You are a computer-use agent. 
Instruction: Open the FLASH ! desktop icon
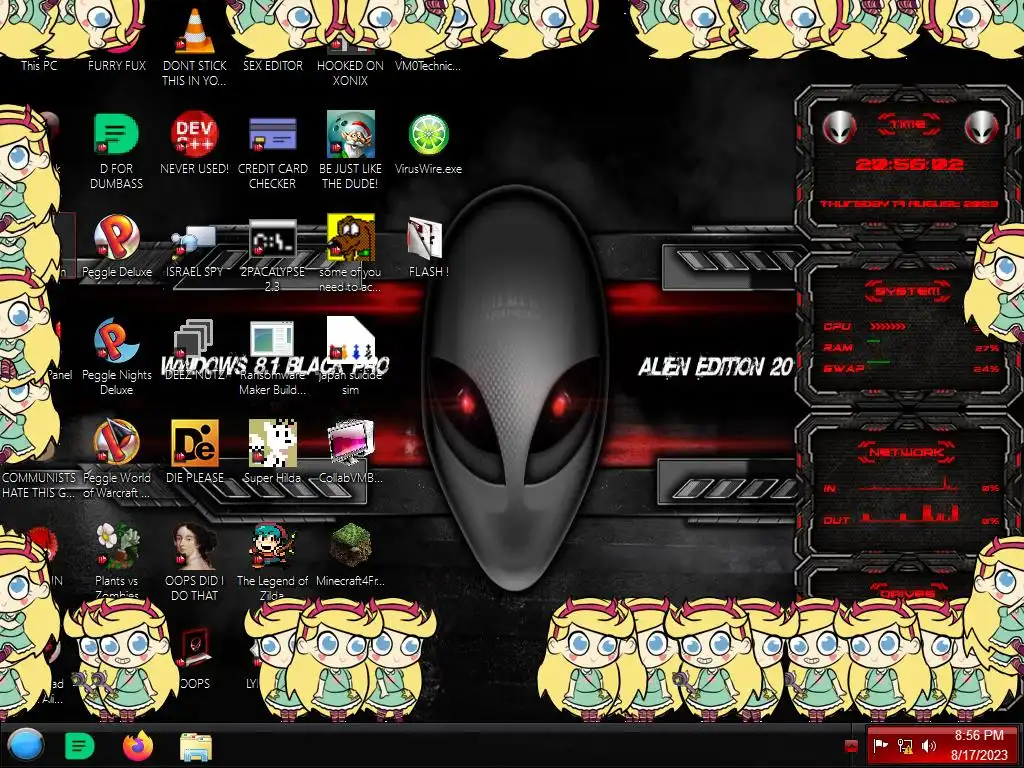(x=425, y=236)
